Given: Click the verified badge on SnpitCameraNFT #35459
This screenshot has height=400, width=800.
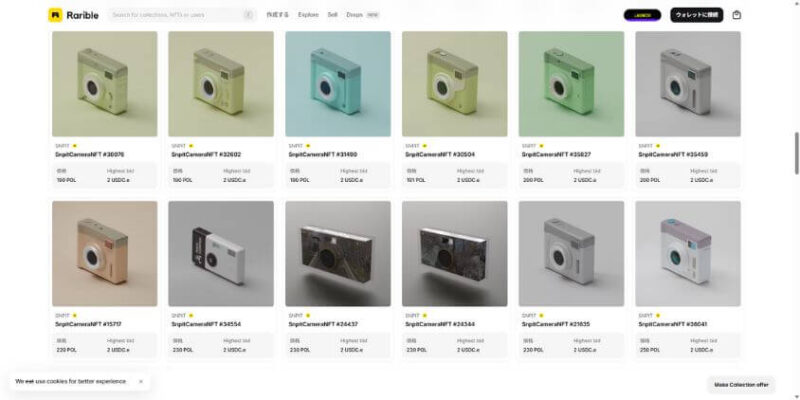Looking at the screenshot, I should 658,146.
